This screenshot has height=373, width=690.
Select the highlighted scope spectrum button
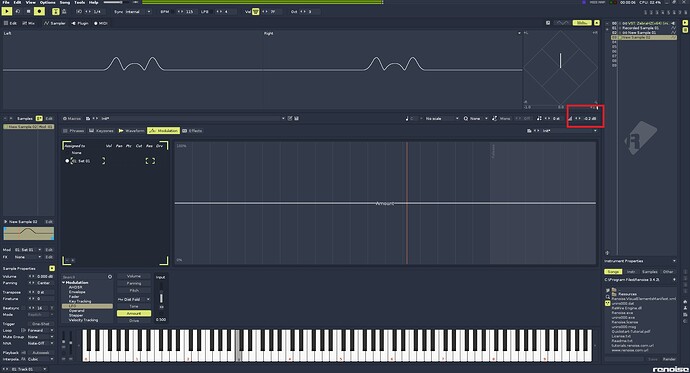click(582, 22)
